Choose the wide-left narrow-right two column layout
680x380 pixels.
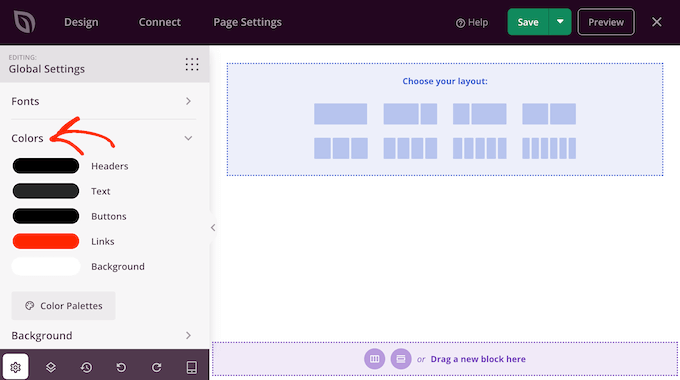[x=410, y=114]
